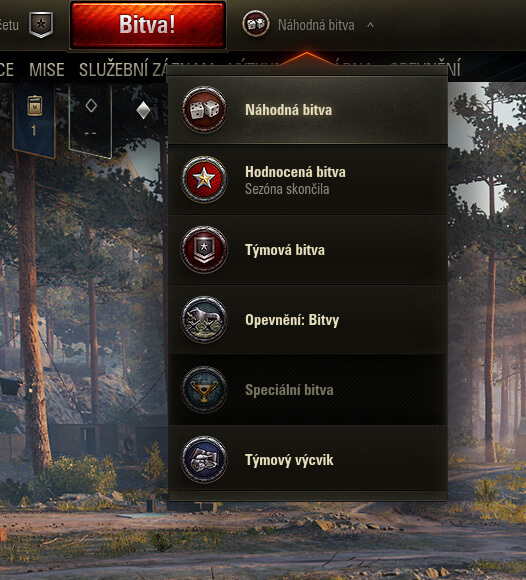Choose the Týmový výcvik menu label
This screenshot has width=526, height=580.
pyautogui.click(x=289, y=460)
